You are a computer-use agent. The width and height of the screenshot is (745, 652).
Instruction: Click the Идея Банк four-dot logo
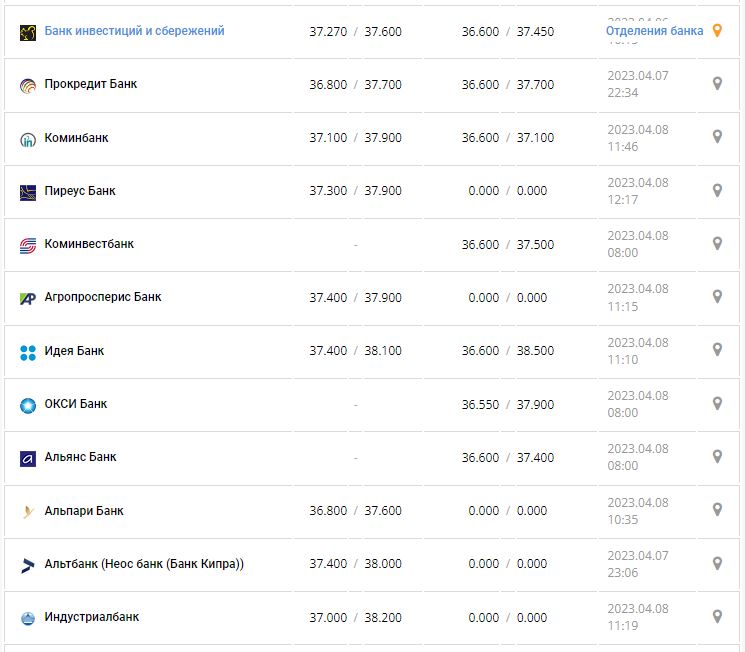click(x=28, y=351)
